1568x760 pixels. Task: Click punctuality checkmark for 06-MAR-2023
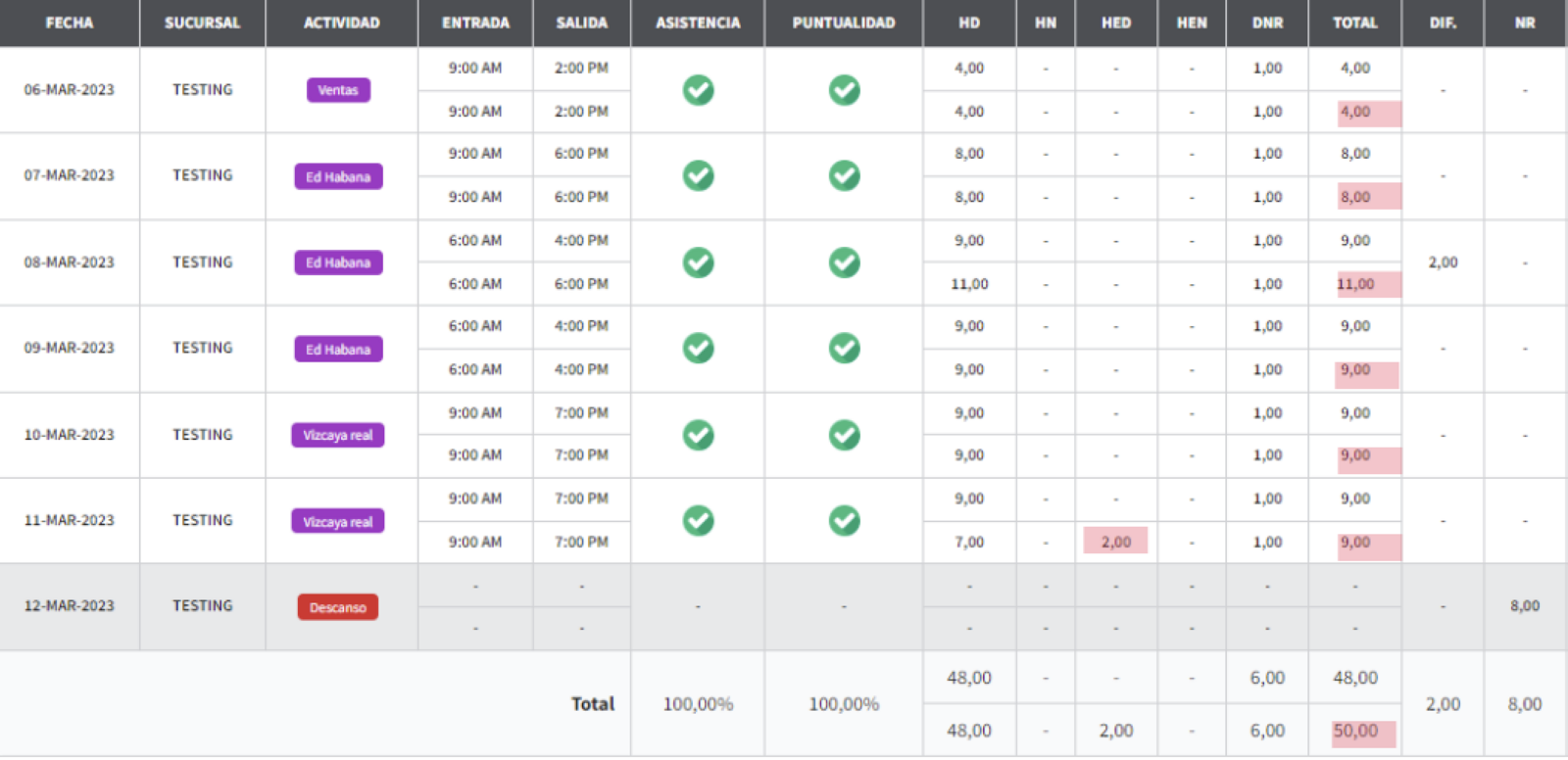[844, 90]
